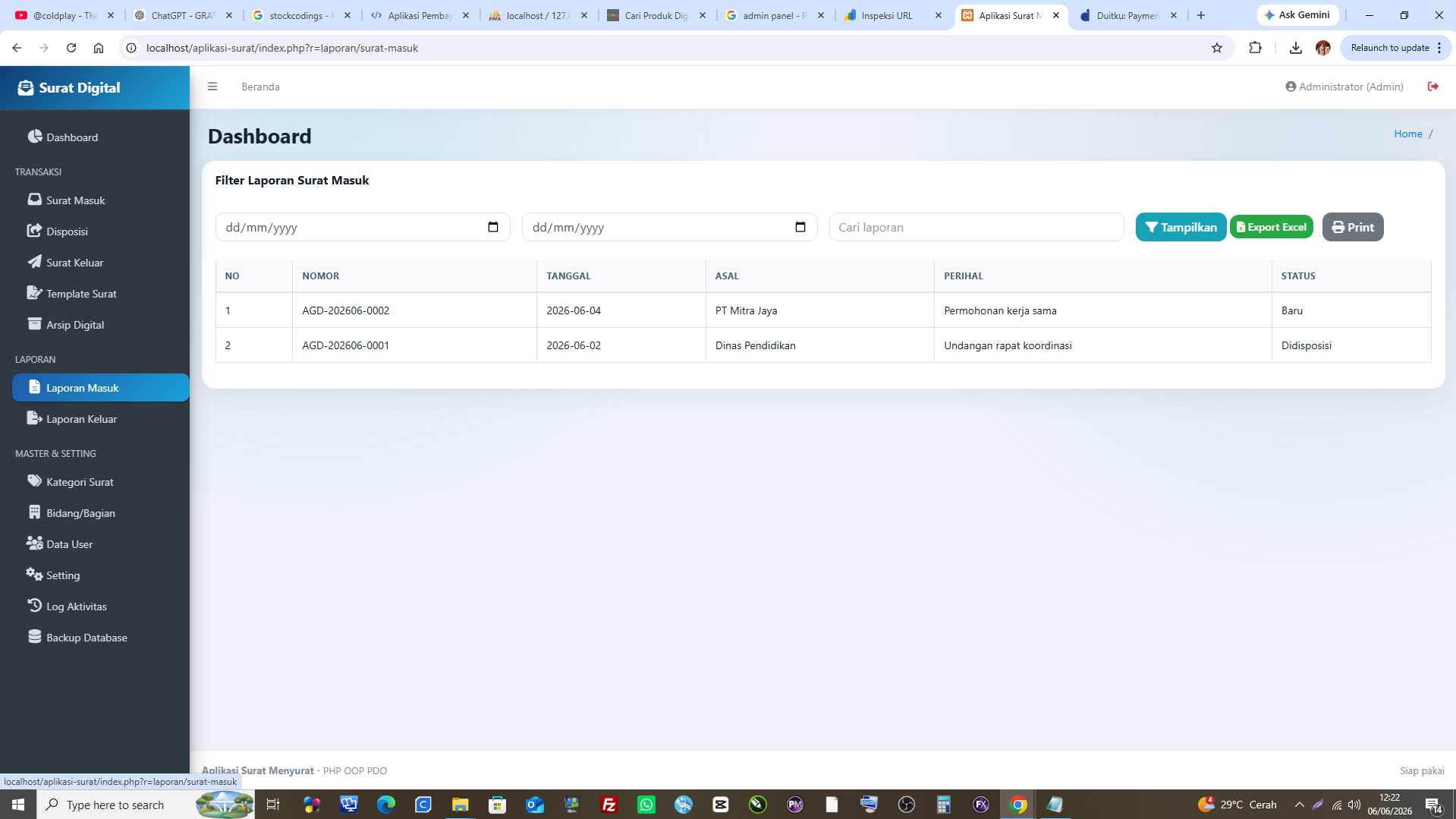Click the Backup Database icon
1456x819 pixels.
click(34, 637)
